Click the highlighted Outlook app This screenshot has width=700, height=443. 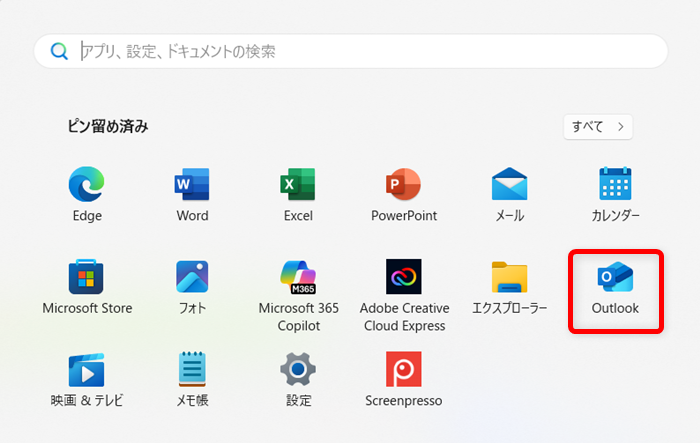(615, 289)
